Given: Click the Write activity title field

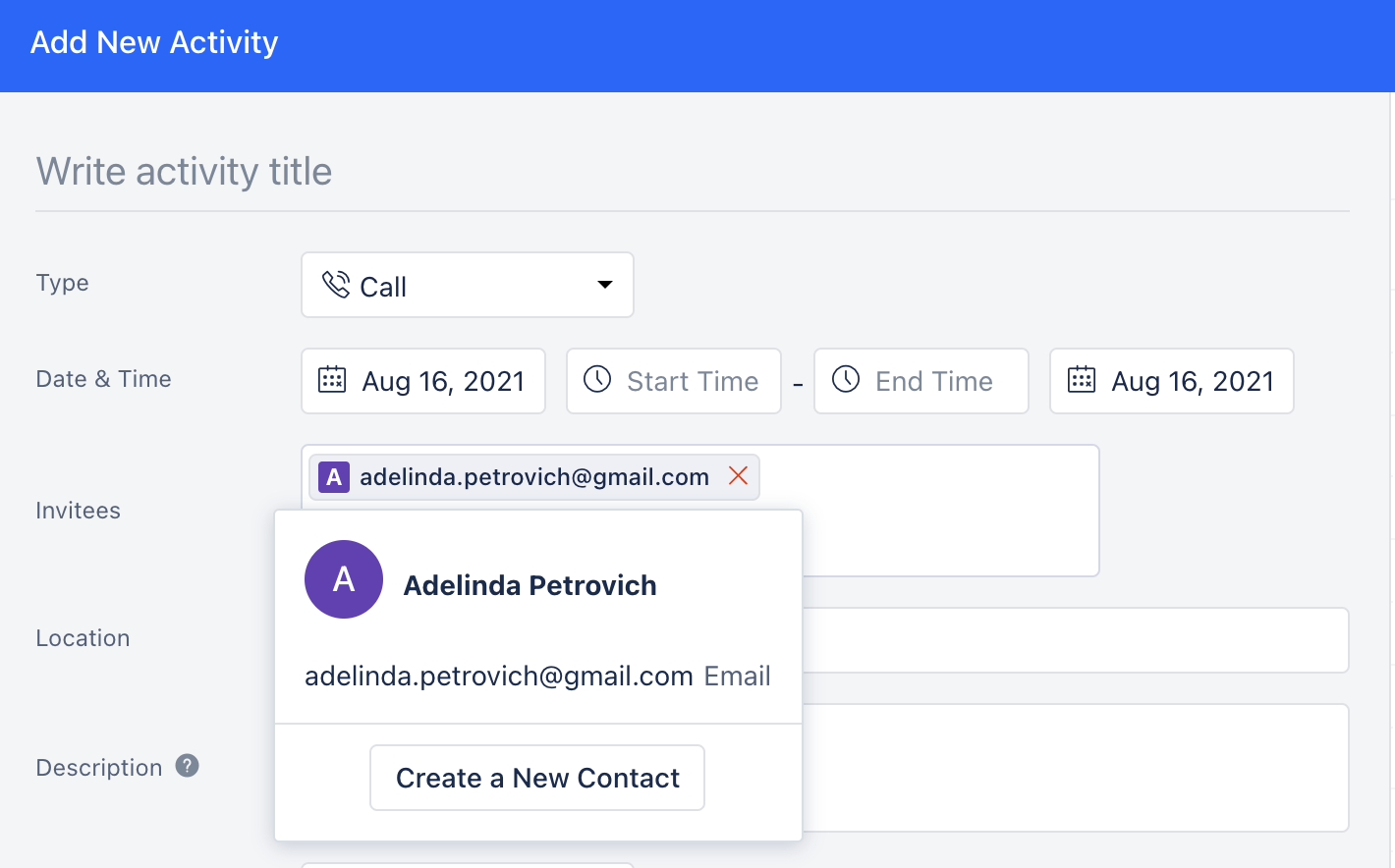Looking at the screenshot, I should [x=693, y=172].
